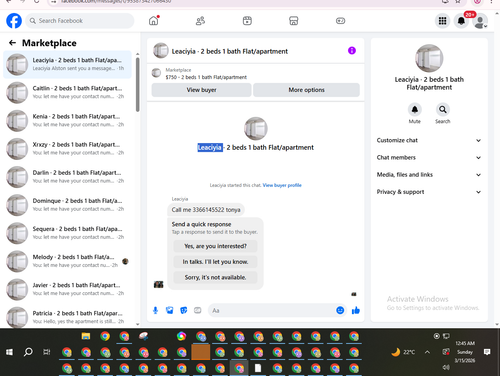Open the emoji picker in message box
This screenshot has height=376, width=500.
340,310
